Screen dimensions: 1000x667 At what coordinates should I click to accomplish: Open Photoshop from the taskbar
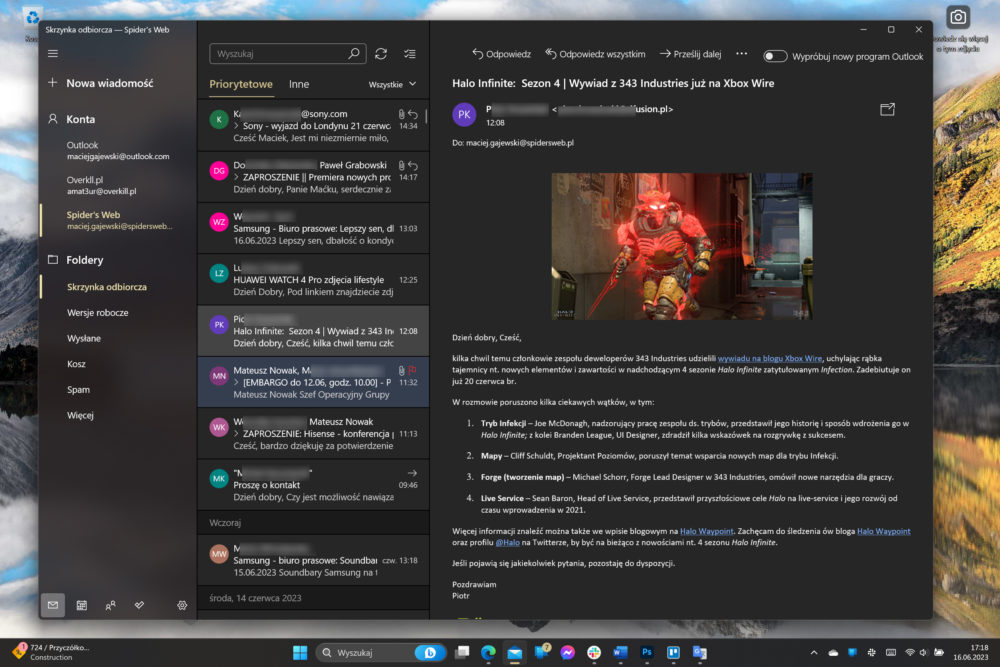[x=647, y=652]
